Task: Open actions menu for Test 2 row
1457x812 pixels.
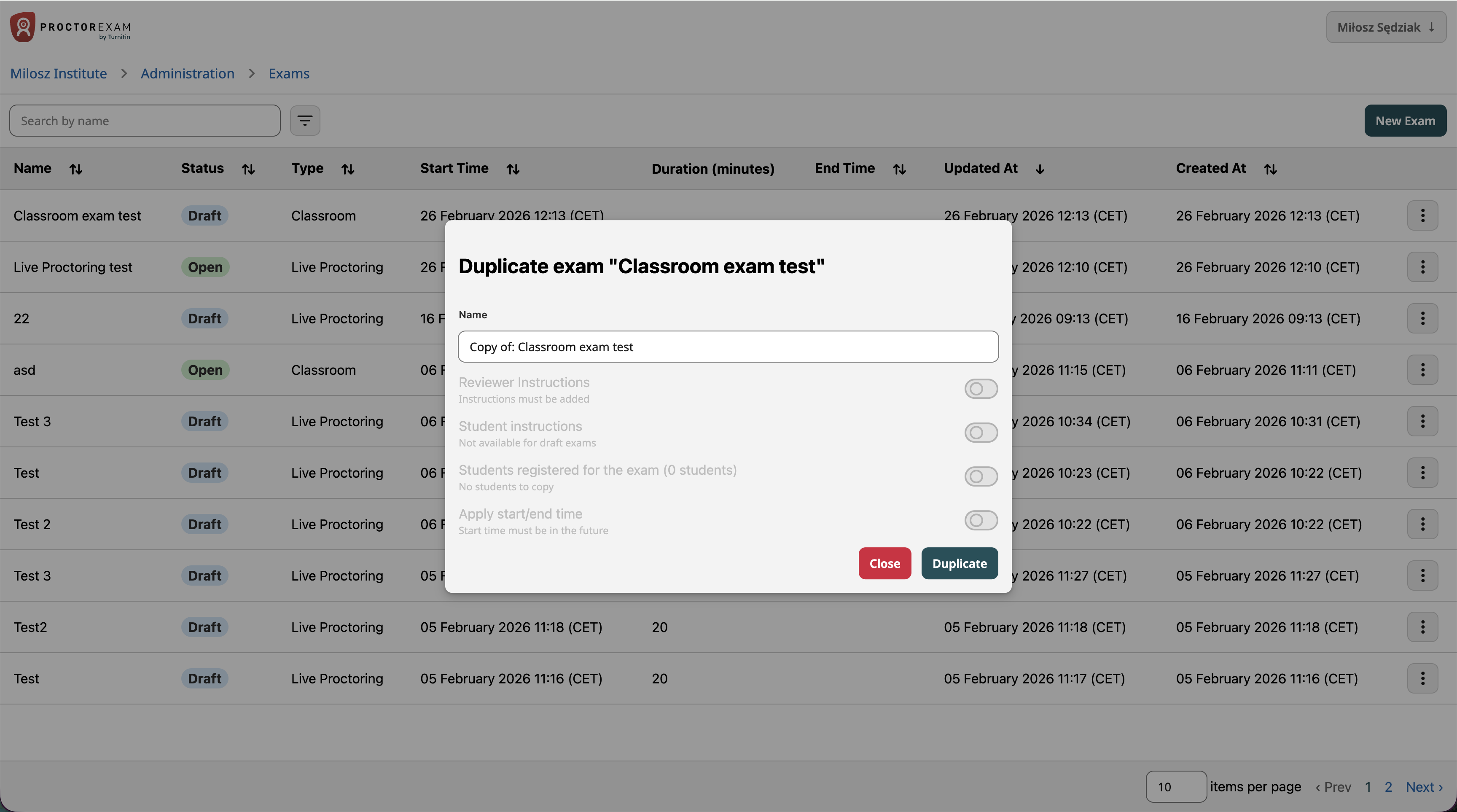Action: click(x=1422, y=524)
